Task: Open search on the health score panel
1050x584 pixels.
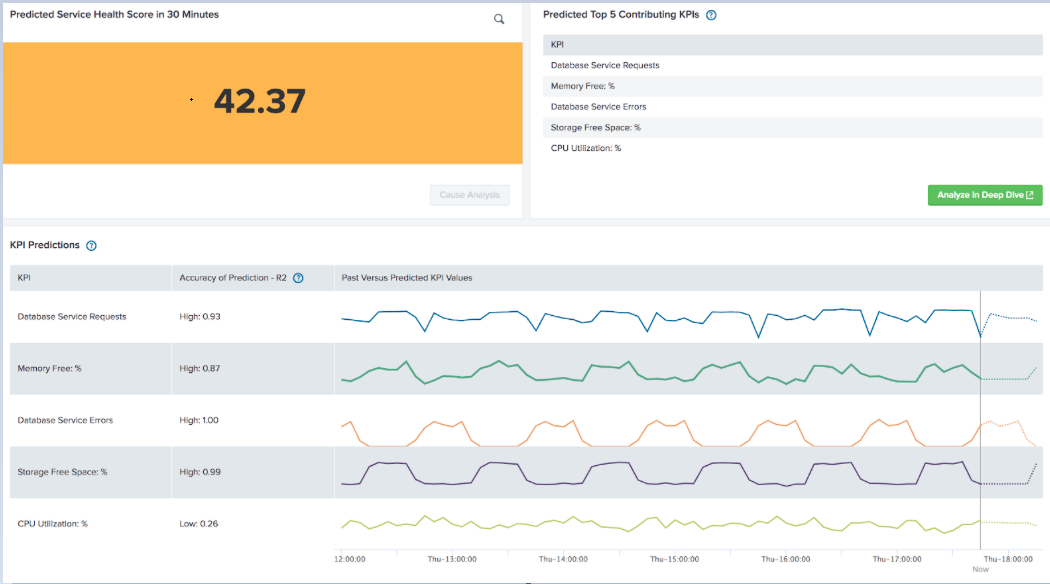Action: (x=499, y=19)
